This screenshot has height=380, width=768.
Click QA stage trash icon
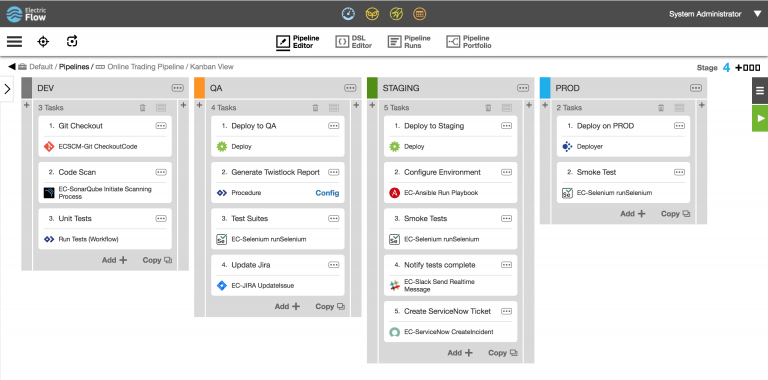(315, 108)
